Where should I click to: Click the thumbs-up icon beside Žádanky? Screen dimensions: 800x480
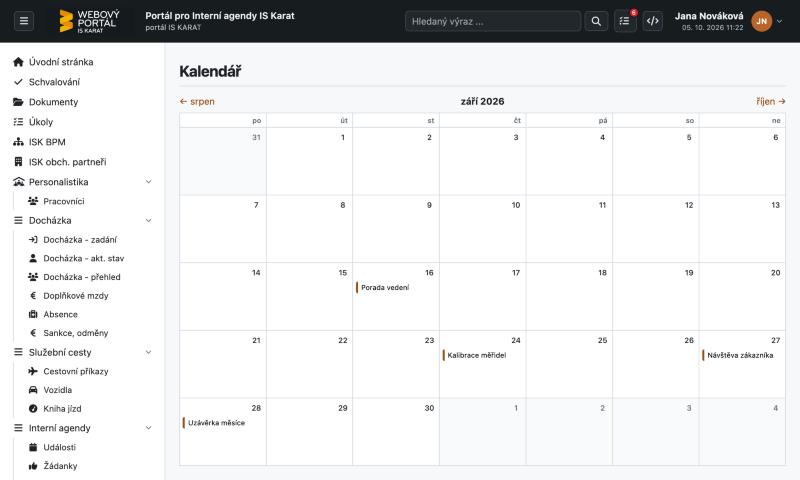pos(33,466)
